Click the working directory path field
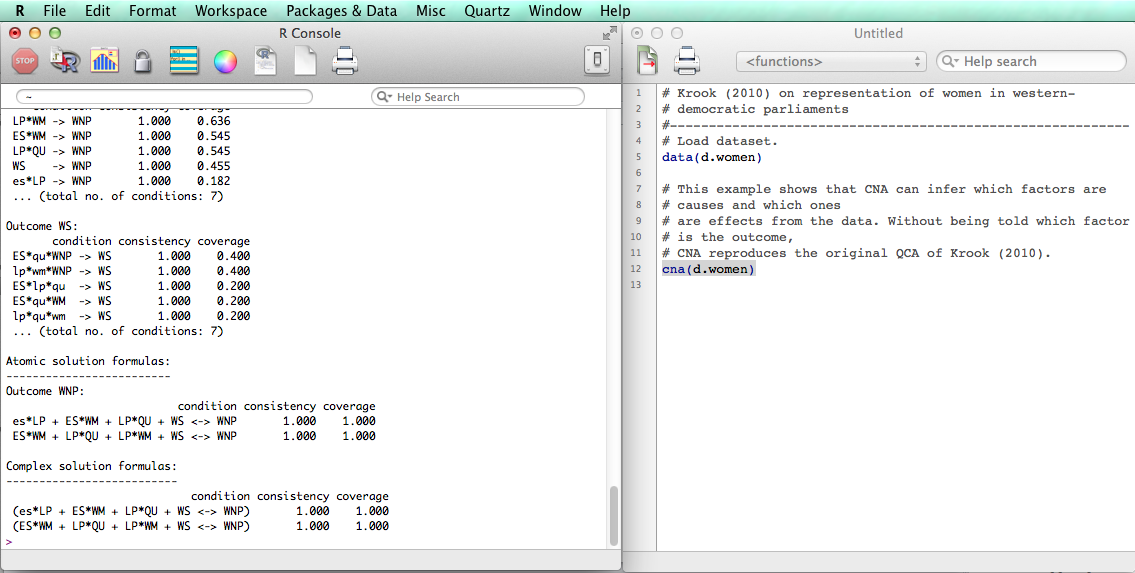 [165, 97]
